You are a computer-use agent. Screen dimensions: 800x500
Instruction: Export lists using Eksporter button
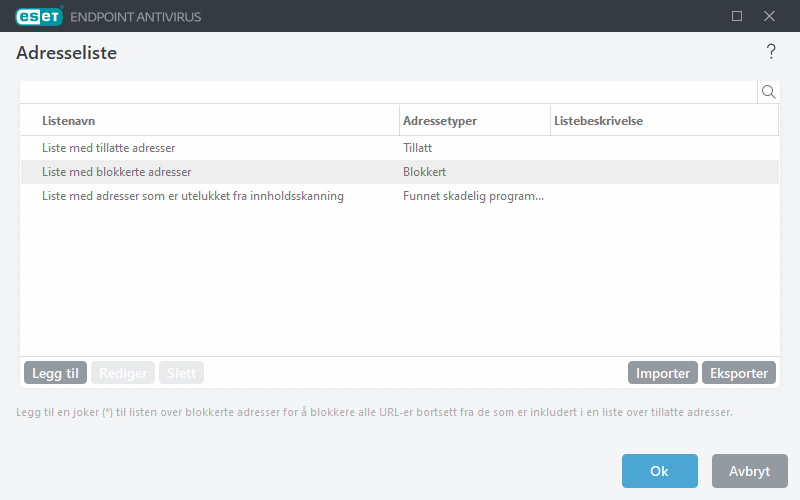click(739, 373)
